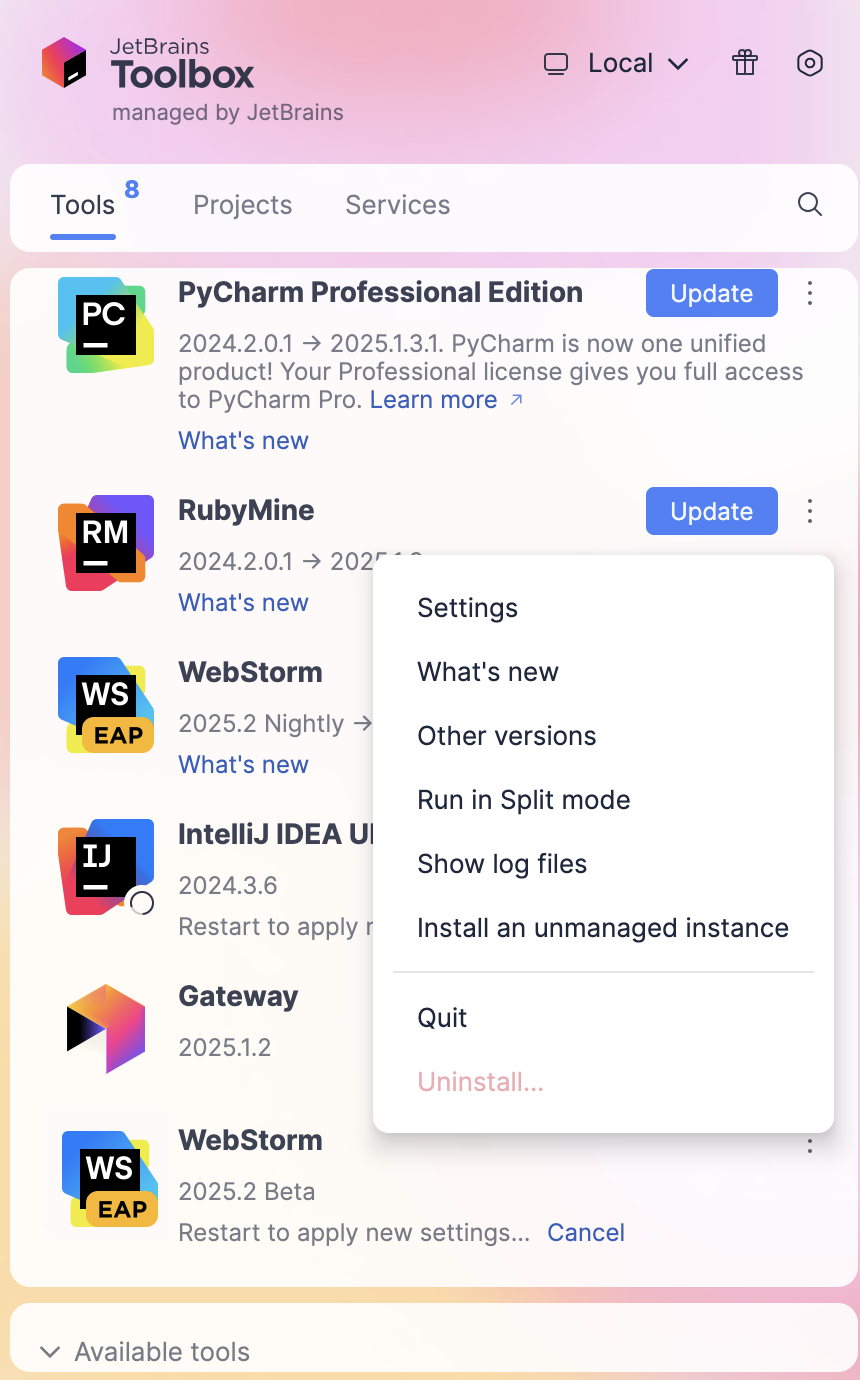Click the Update button for RubyMine
Screen dimensions: 860x1380
pos(711,511)
